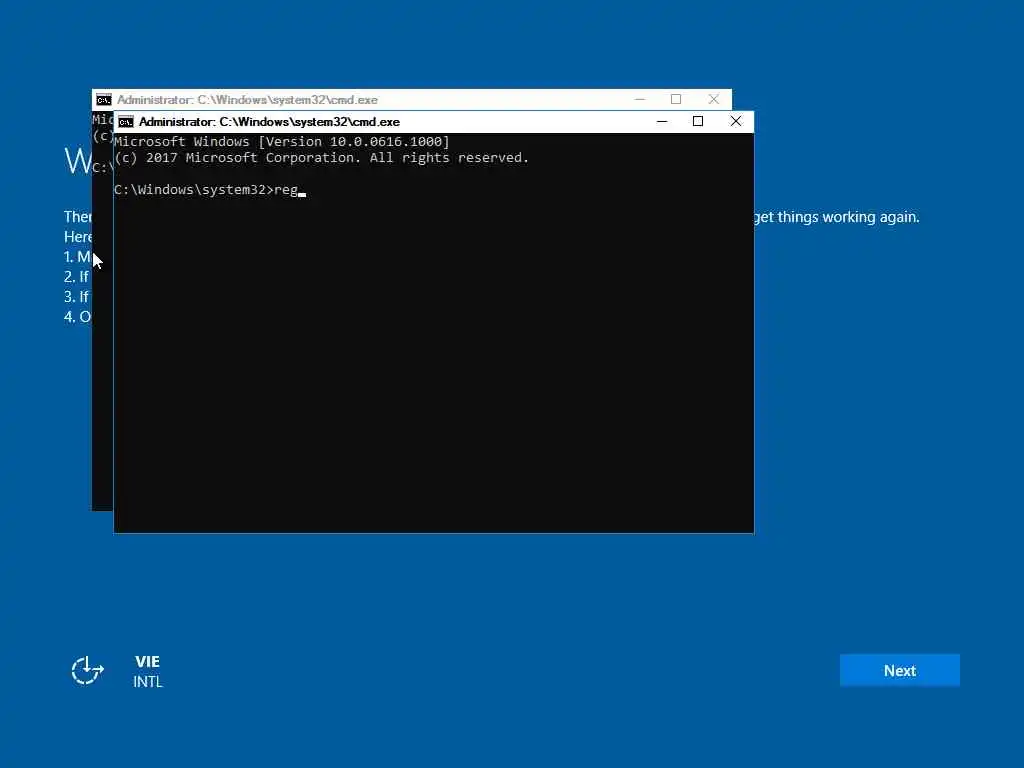Close the front cmd.exe window
1024x768 pixels.
coord(735,121)
